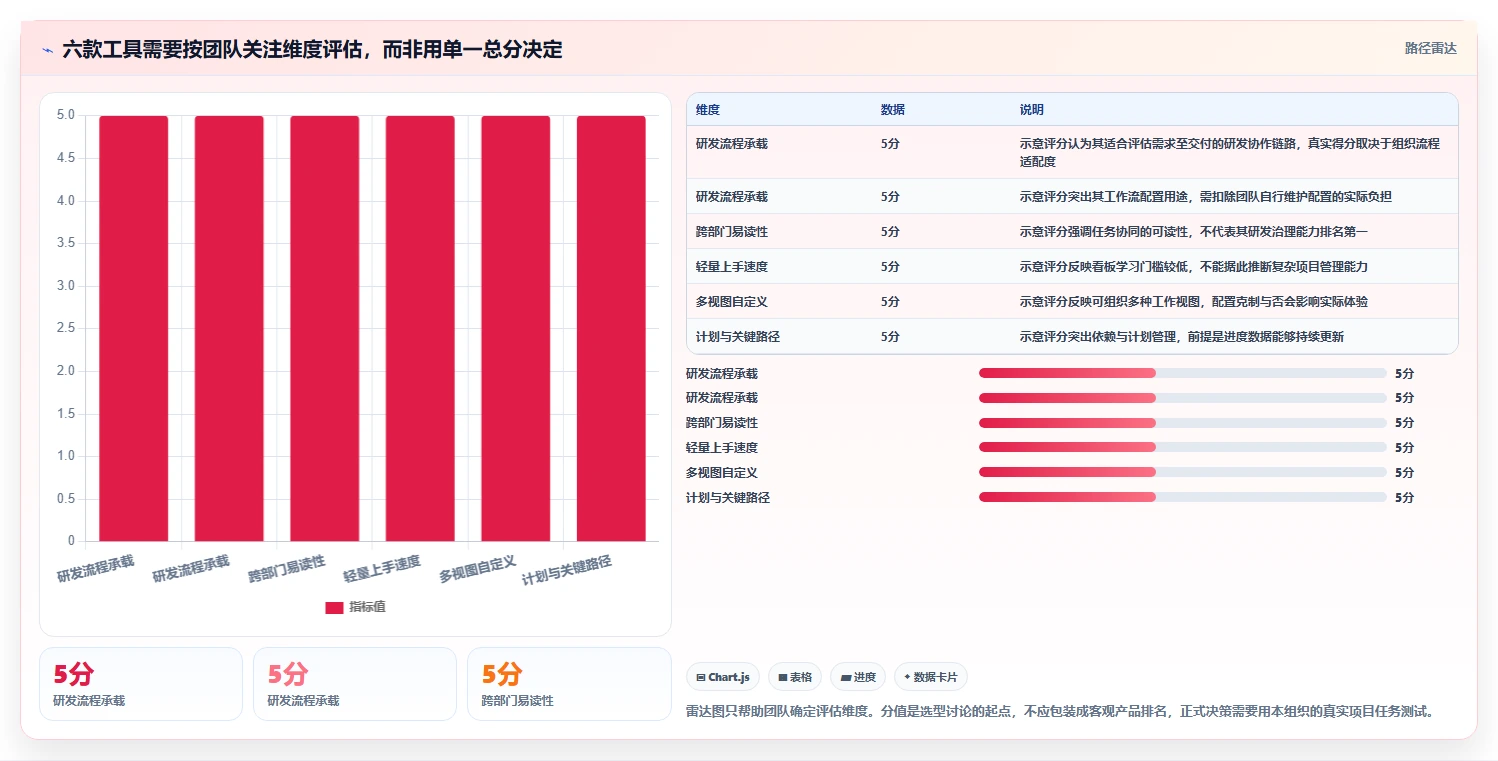Click the 5分 value beside 轻量上手速度 progress bar
Screen dimensions: 1498x761
(x=1404, y=448)
